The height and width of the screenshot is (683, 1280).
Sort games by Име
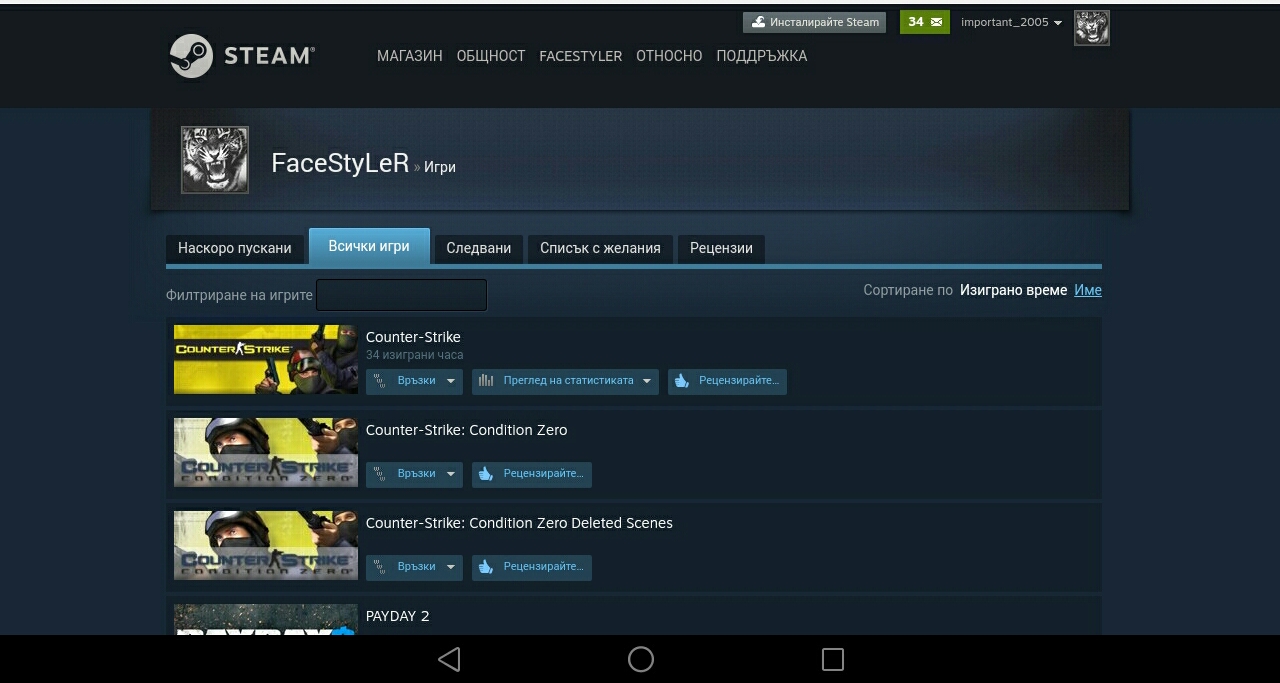click(x=1088, y=290)
